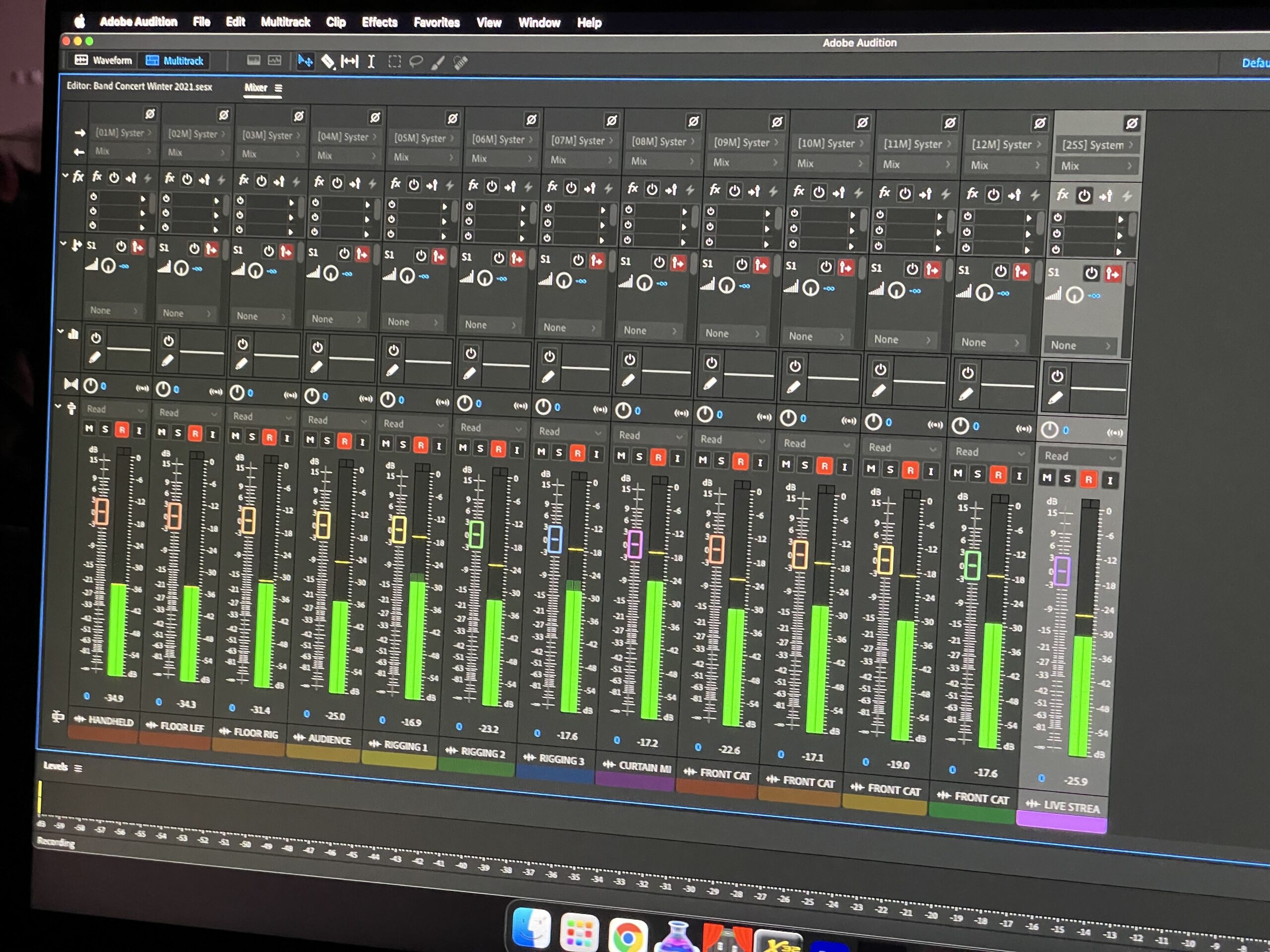Choose the Move tool in toolbar

pos(305,61)
